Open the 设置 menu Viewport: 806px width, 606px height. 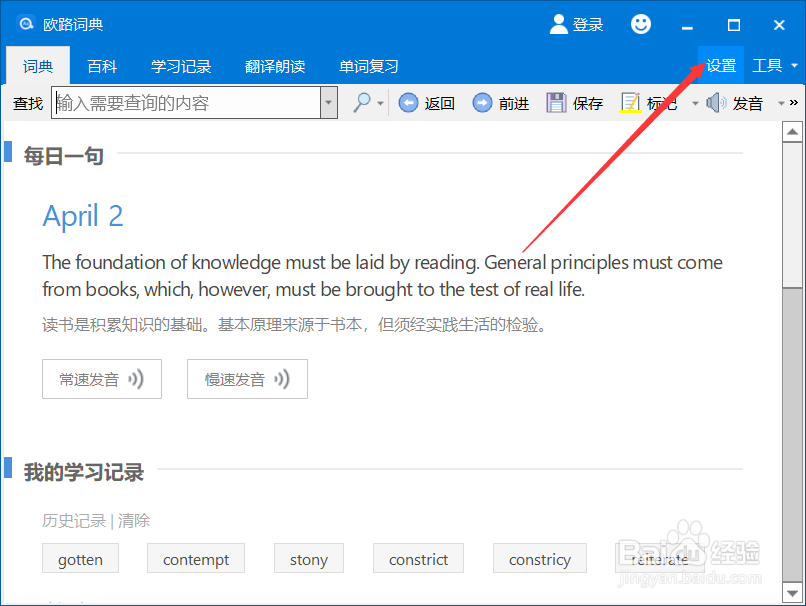[x=721, y=65]
